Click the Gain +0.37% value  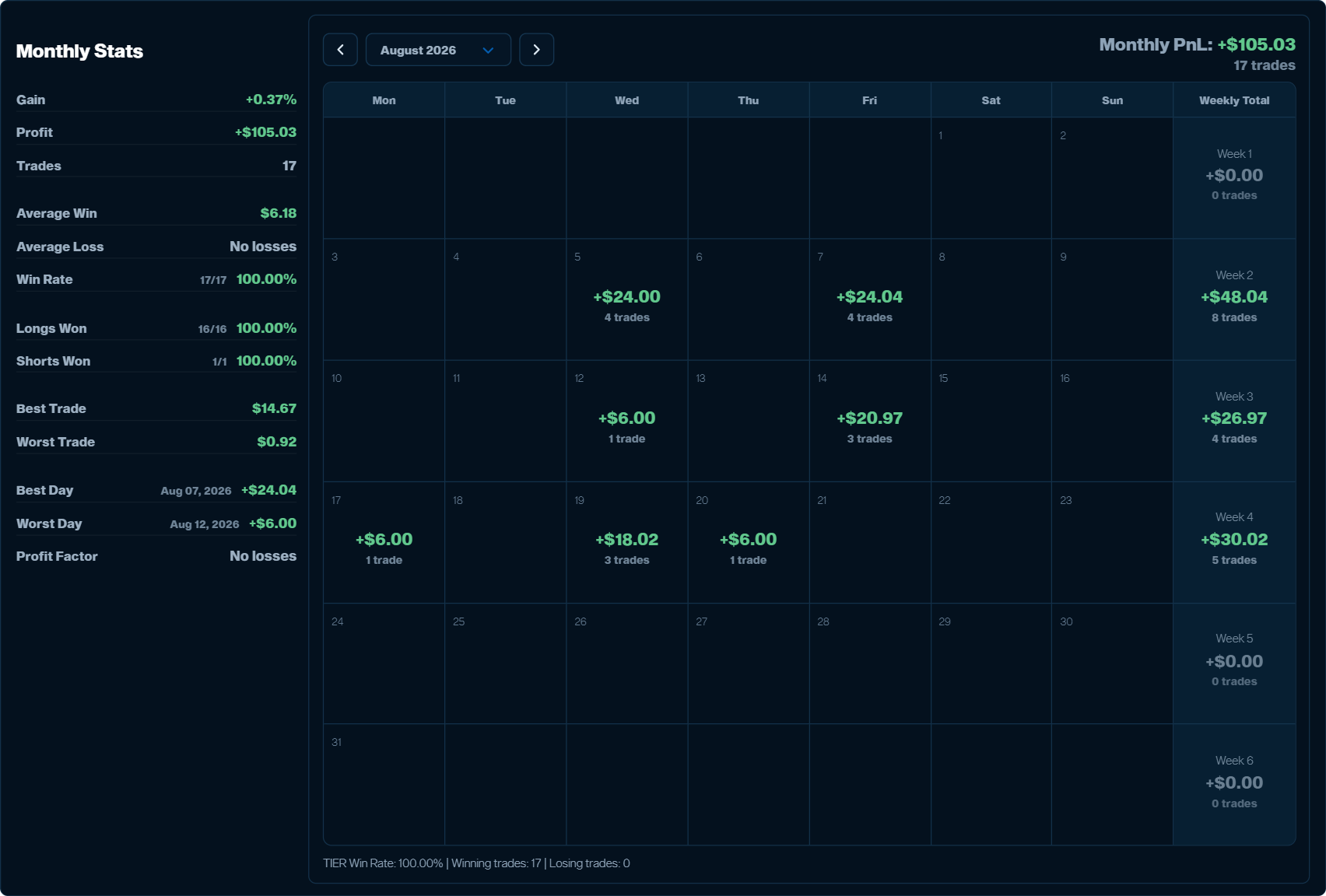point(271,100)
